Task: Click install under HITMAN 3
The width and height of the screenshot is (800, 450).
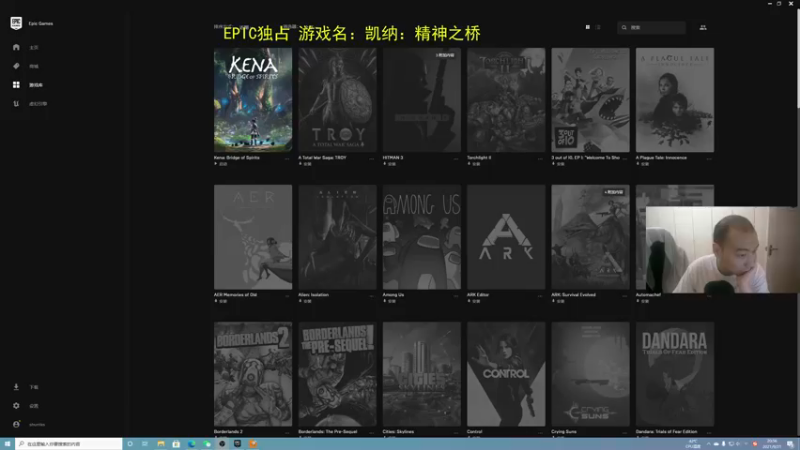Action: pos(390,164)
